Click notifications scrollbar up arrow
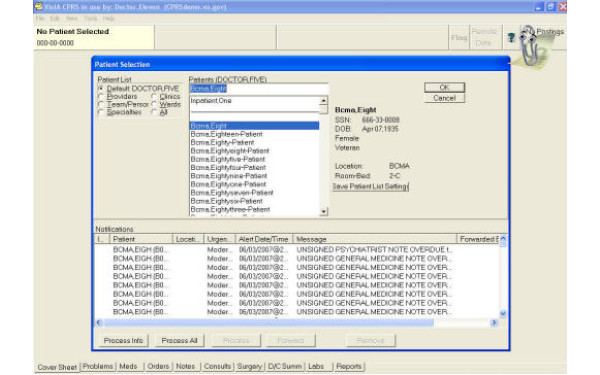This screenshot has width=600, height=375. [503, 238]
